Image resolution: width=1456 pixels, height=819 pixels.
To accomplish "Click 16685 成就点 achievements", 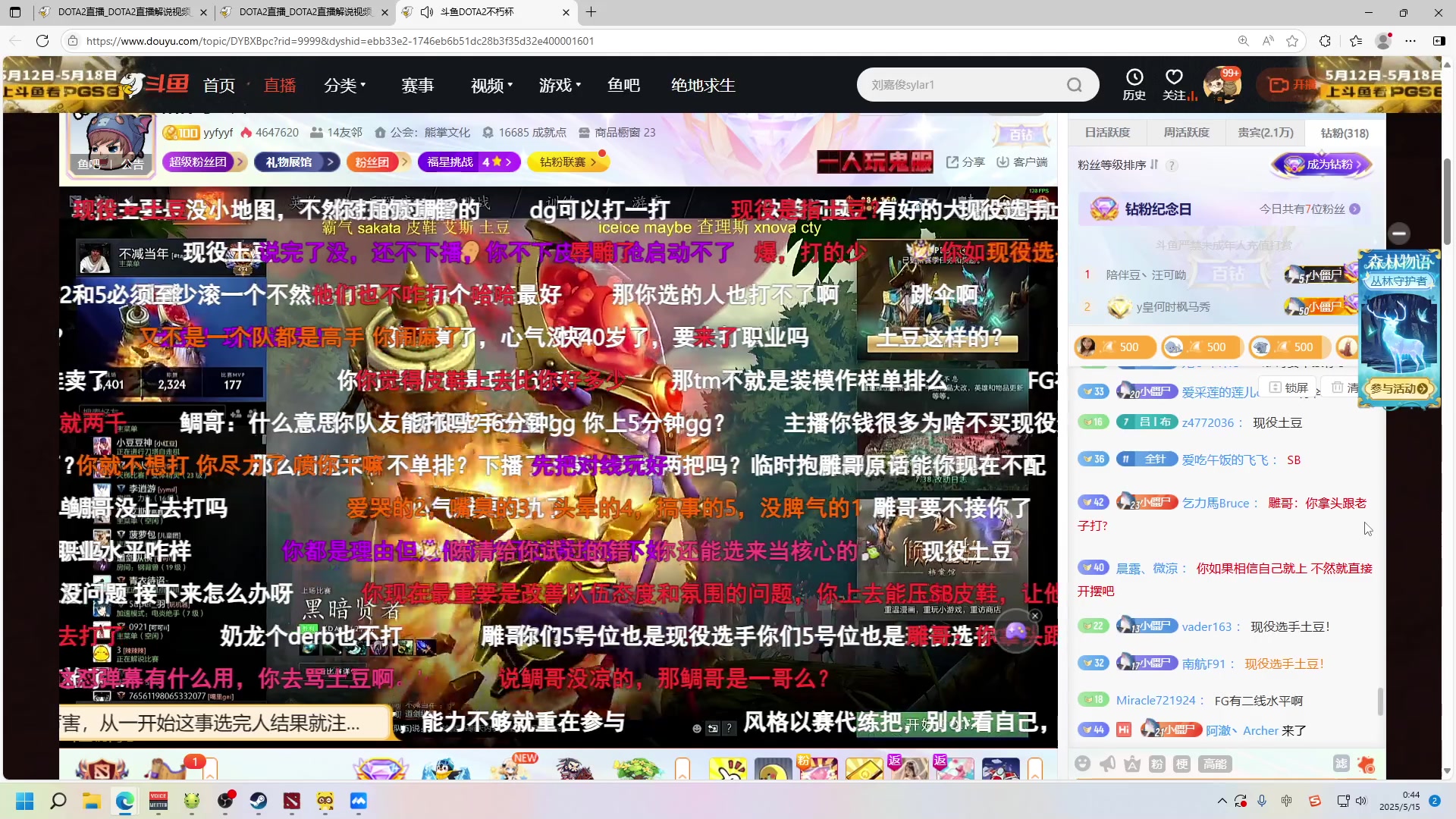I will pyautogui.click(x=525, y=133).
